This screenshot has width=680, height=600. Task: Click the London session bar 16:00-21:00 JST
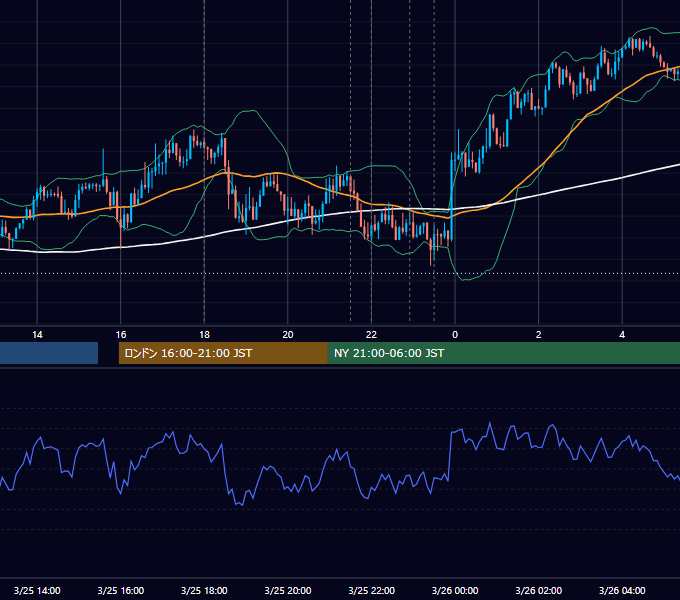click(x=223, y=353)
